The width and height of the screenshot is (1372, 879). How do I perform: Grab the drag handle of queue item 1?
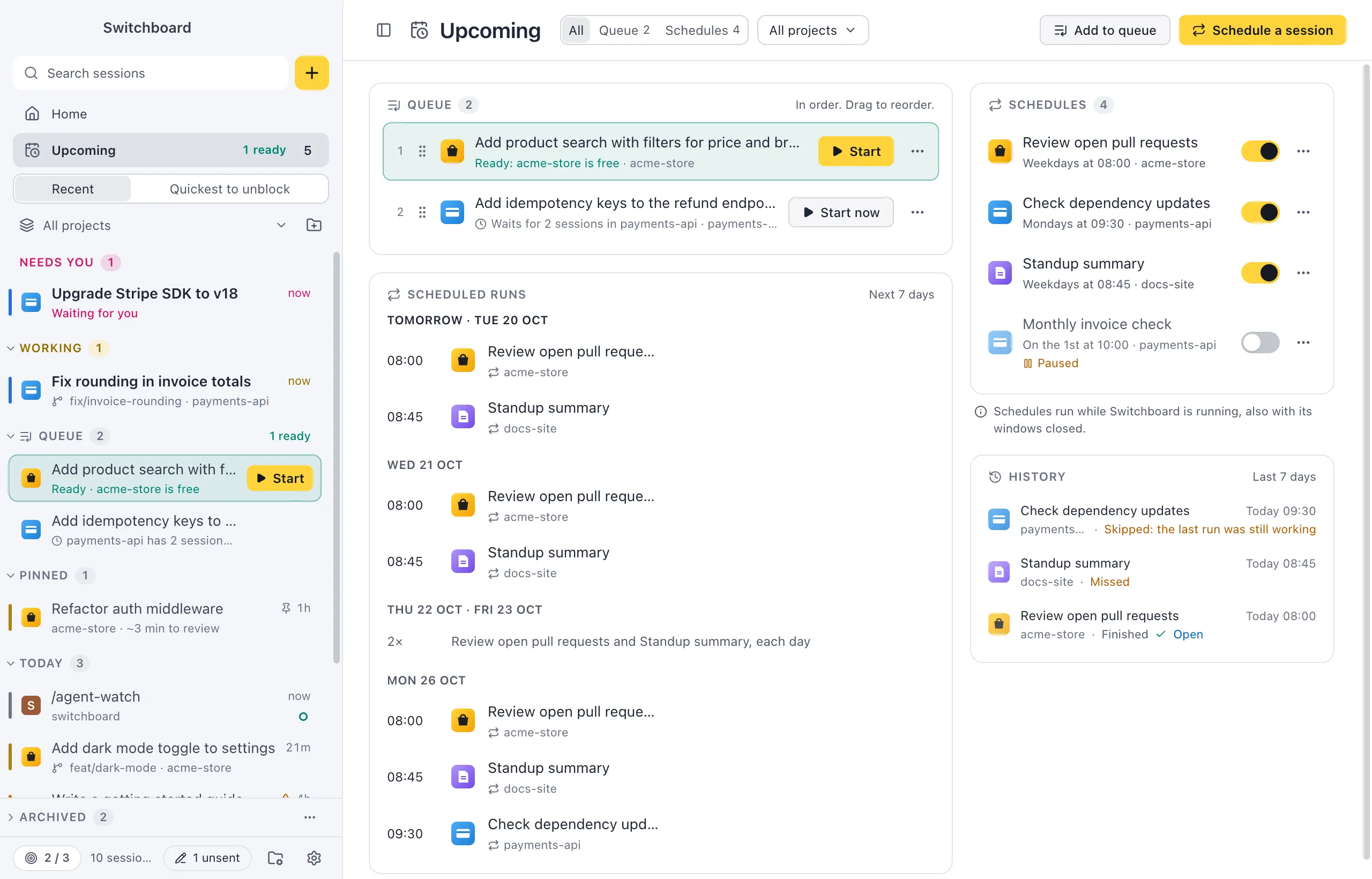(x=422, y=151)
